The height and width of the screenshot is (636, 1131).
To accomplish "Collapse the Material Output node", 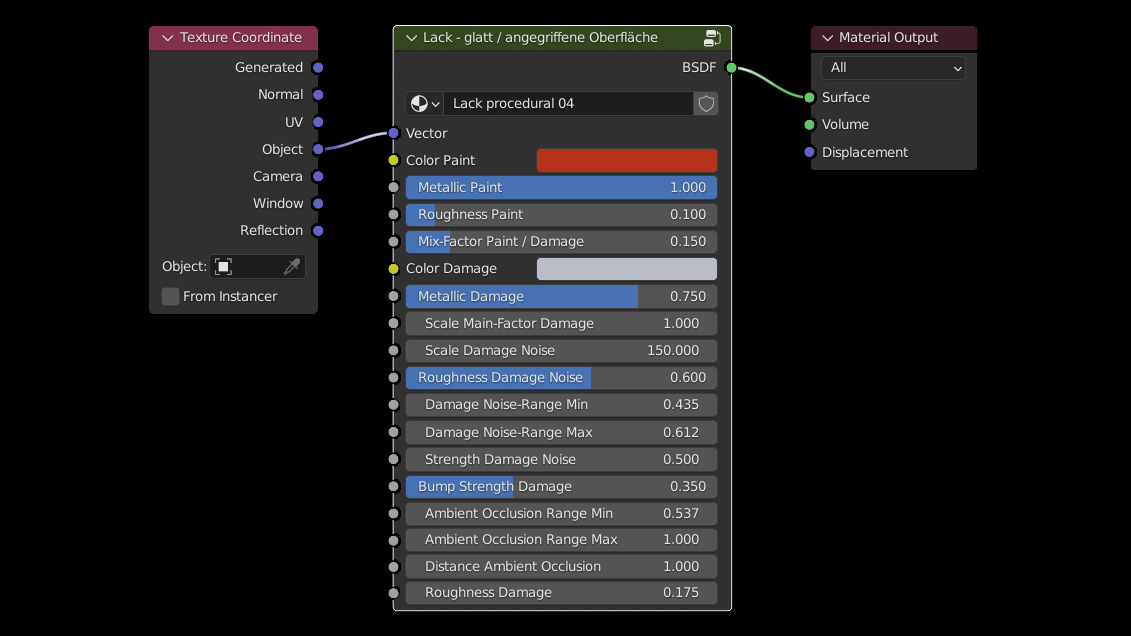I will click(x=827, y=38).
